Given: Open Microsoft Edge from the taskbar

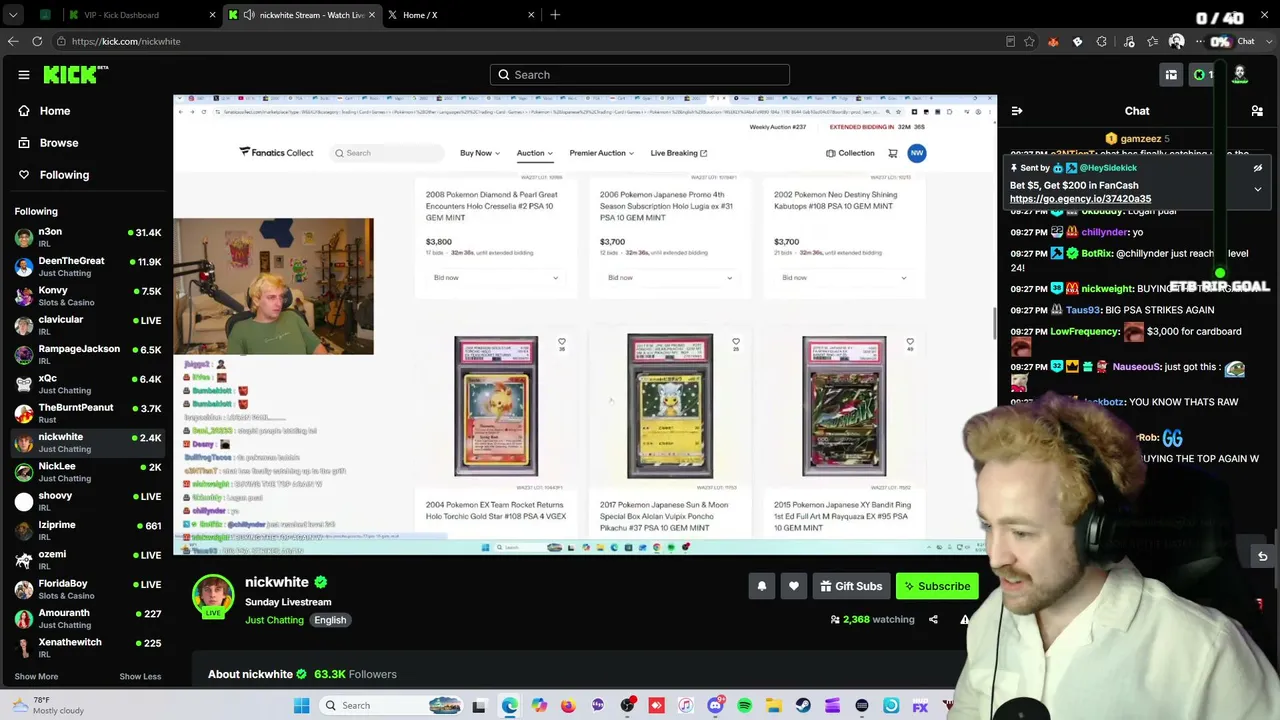Looking at the screenshot, I should tap(510, 706).
